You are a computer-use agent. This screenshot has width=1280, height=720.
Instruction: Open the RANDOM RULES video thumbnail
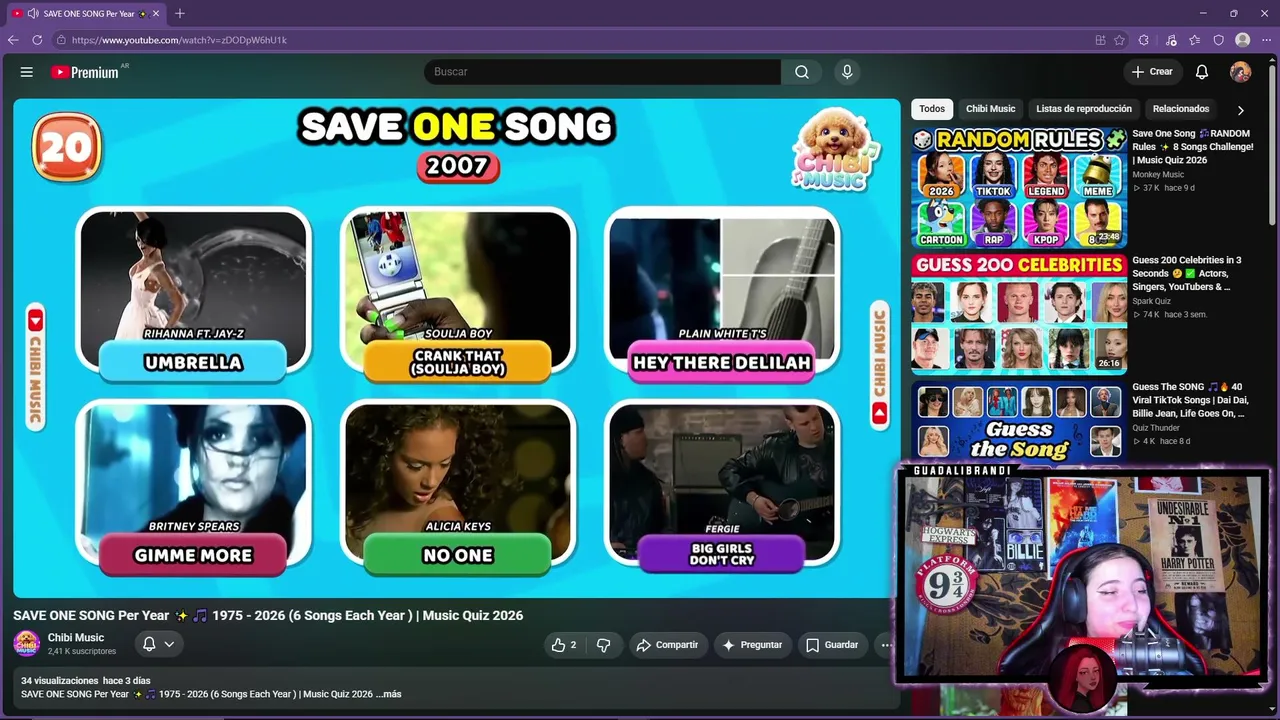pos(1019,187)
